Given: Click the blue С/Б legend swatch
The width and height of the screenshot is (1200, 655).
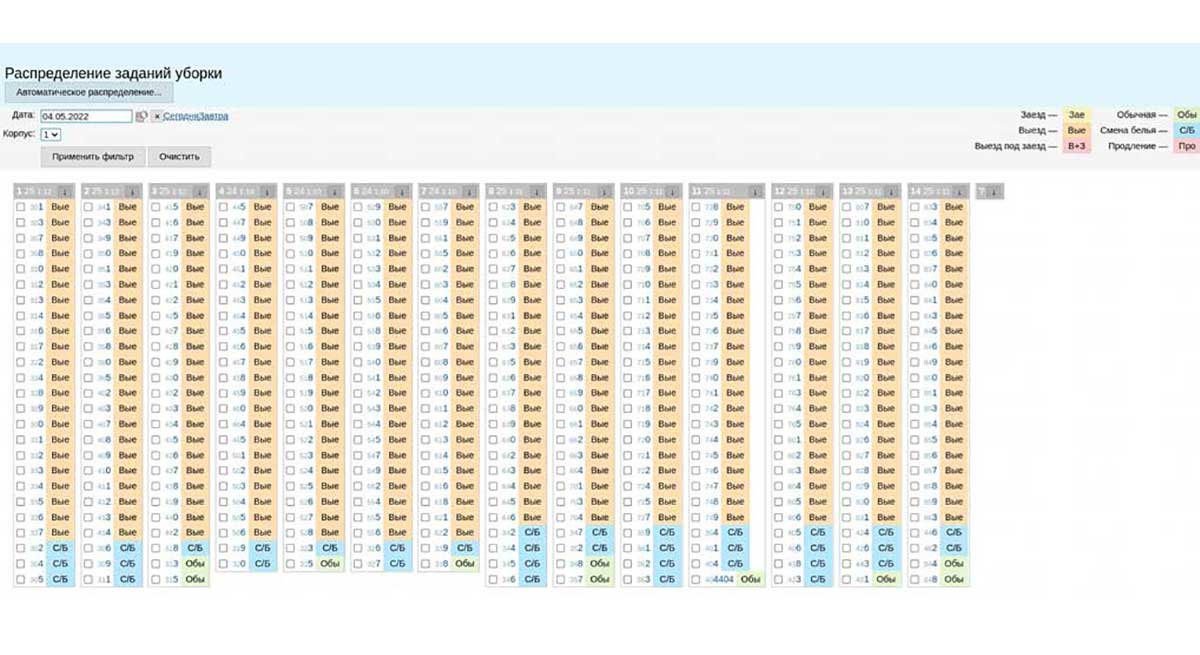Looking at the screenshot, I should pos(1186,130).
